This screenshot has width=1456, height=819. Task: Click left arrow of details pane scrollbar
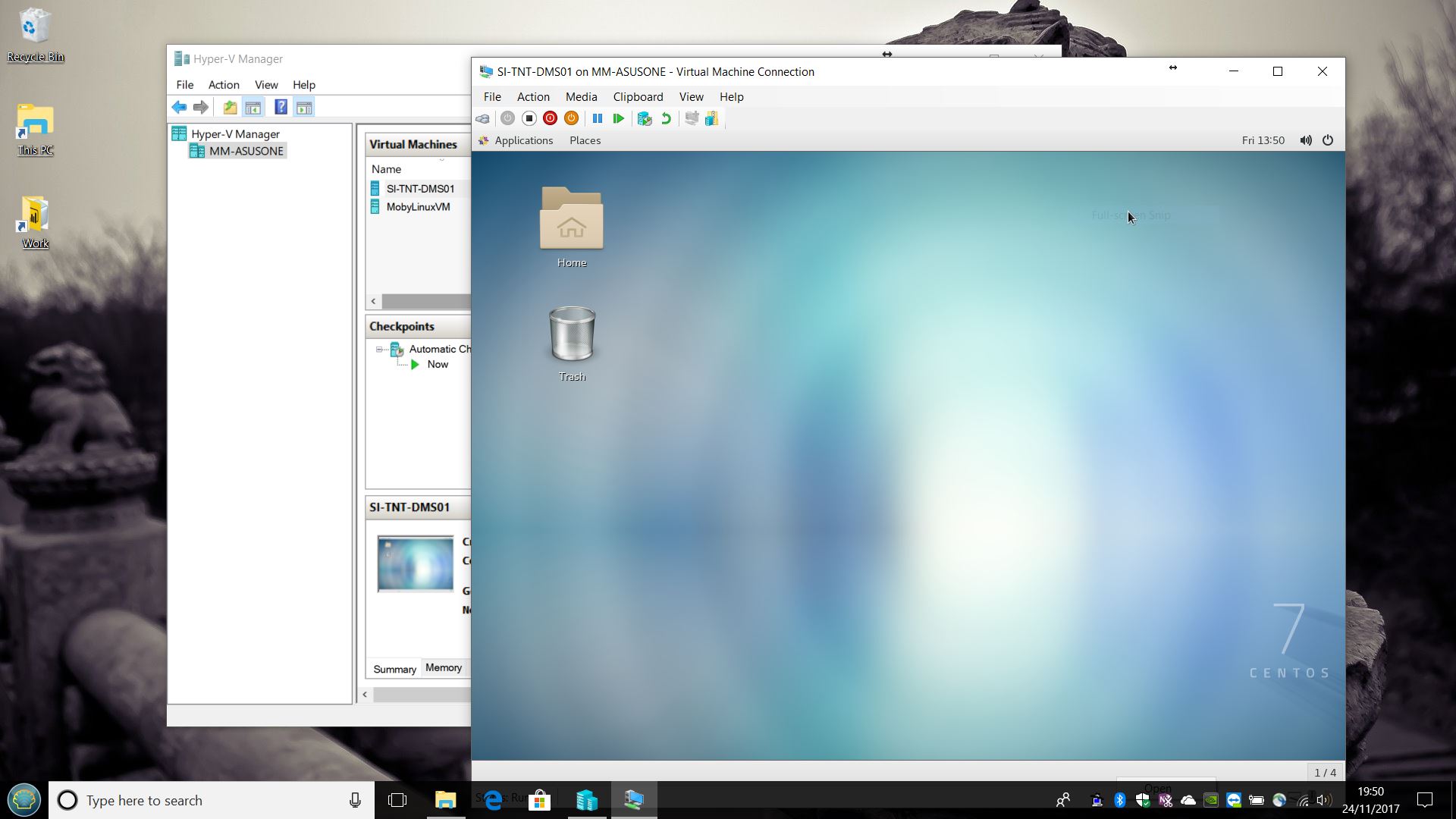366,695
